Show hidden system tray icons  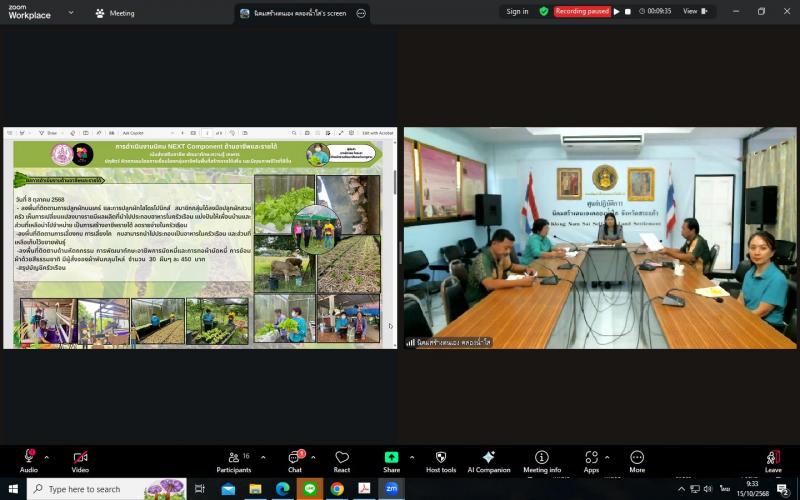click(x=681, y=489)
